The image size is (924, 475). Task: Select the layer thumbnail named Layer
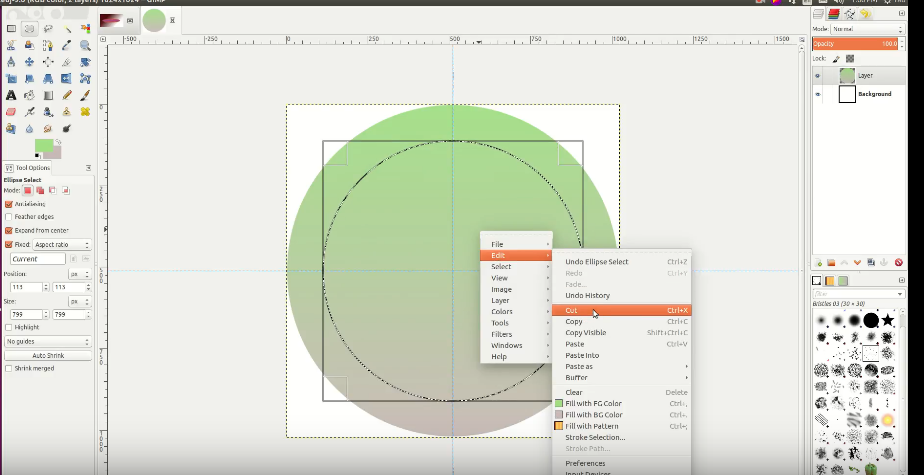[x=847, y=75]
